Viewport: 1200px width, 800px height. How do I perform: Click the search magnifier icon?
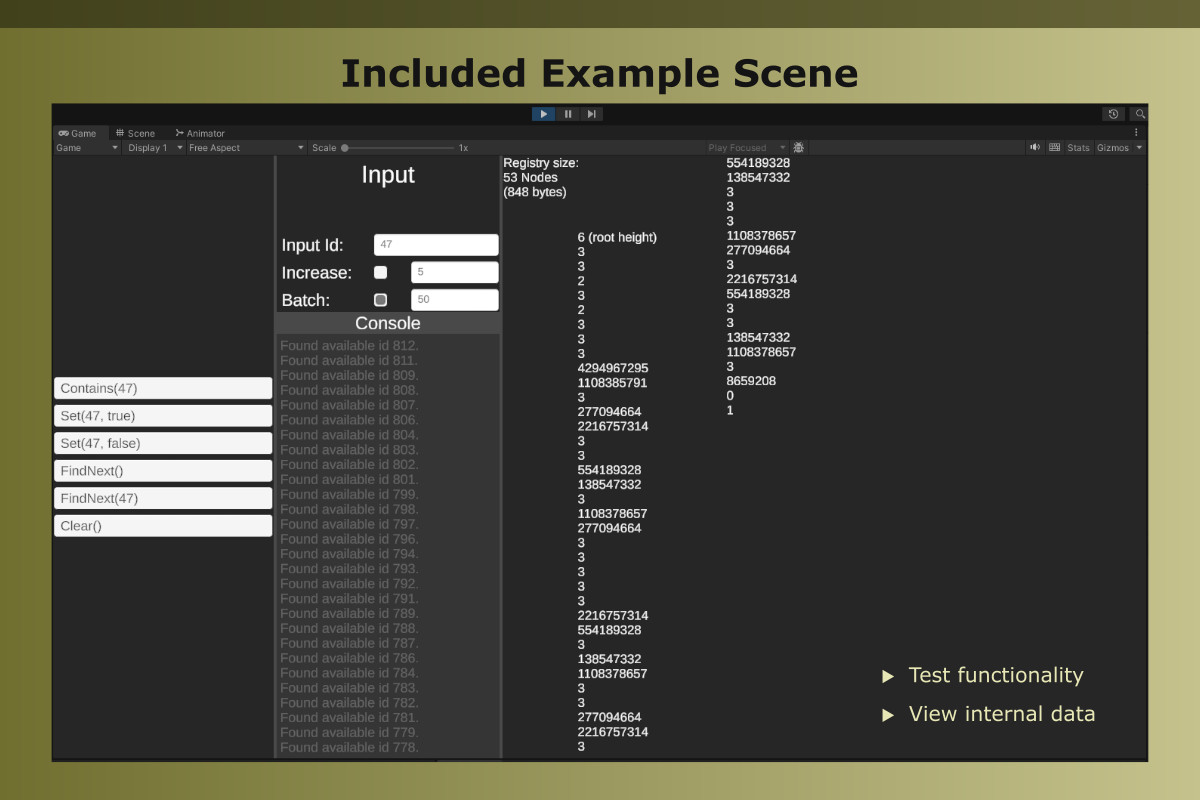(x=1138, y=114)
